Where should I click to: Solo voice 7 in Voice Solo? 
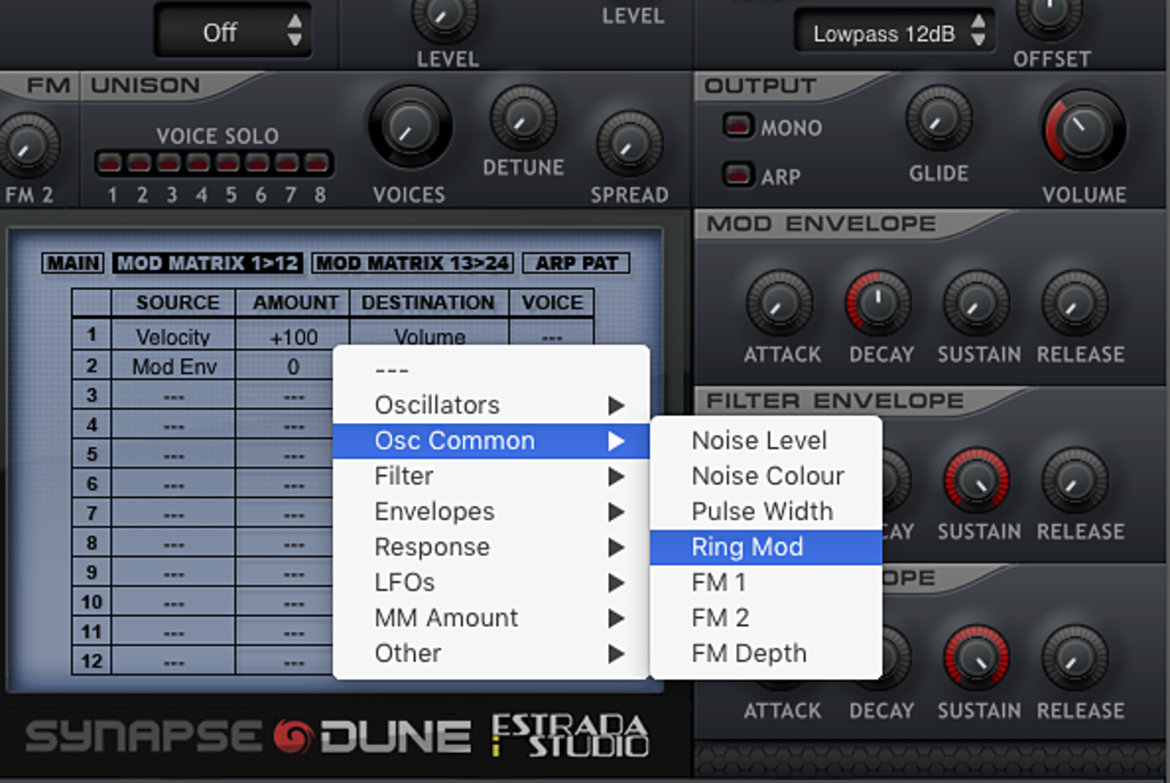coord(287,162)
